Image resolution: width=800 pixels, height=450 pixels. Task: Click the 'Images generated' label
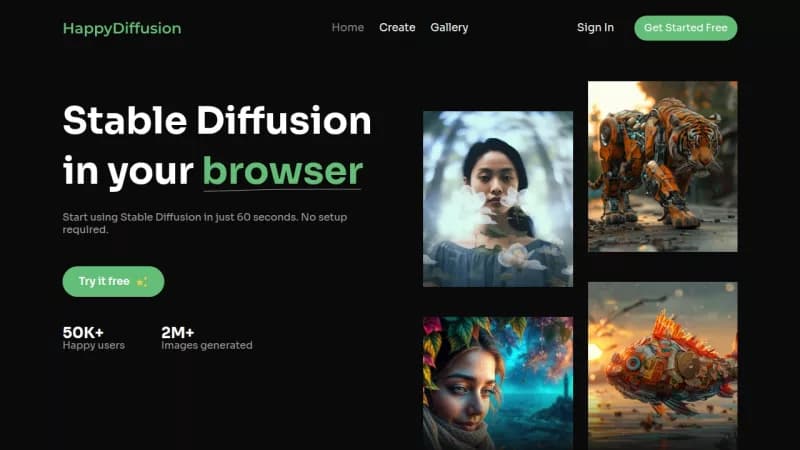[x=207, y=346]
